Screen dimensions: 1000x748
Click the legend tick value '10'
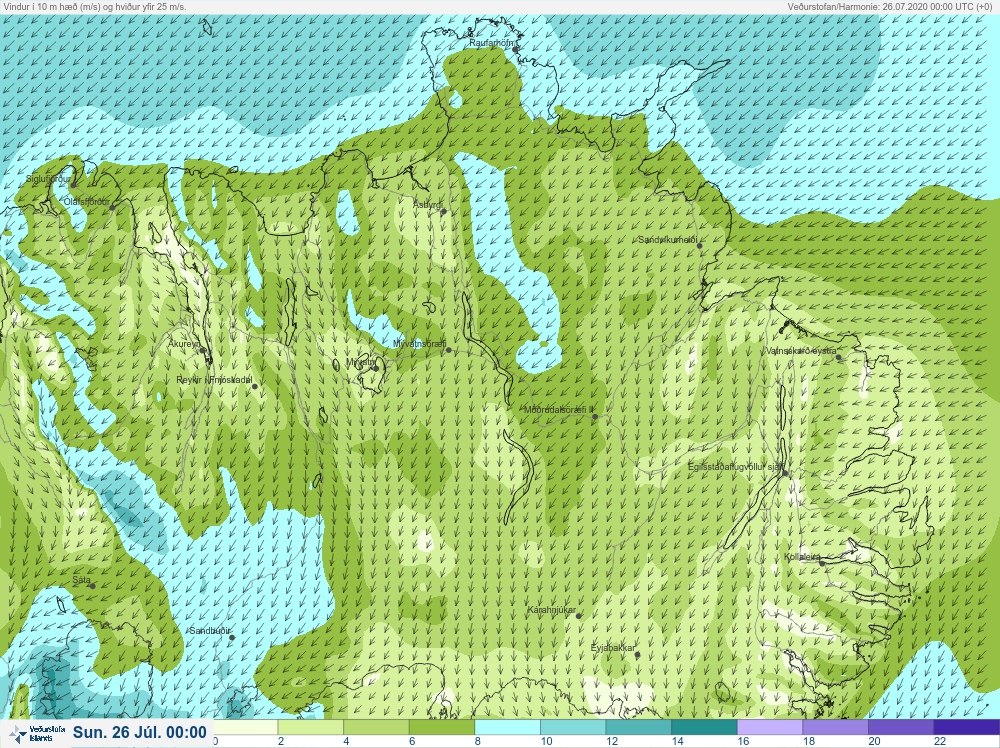point(547,741)
